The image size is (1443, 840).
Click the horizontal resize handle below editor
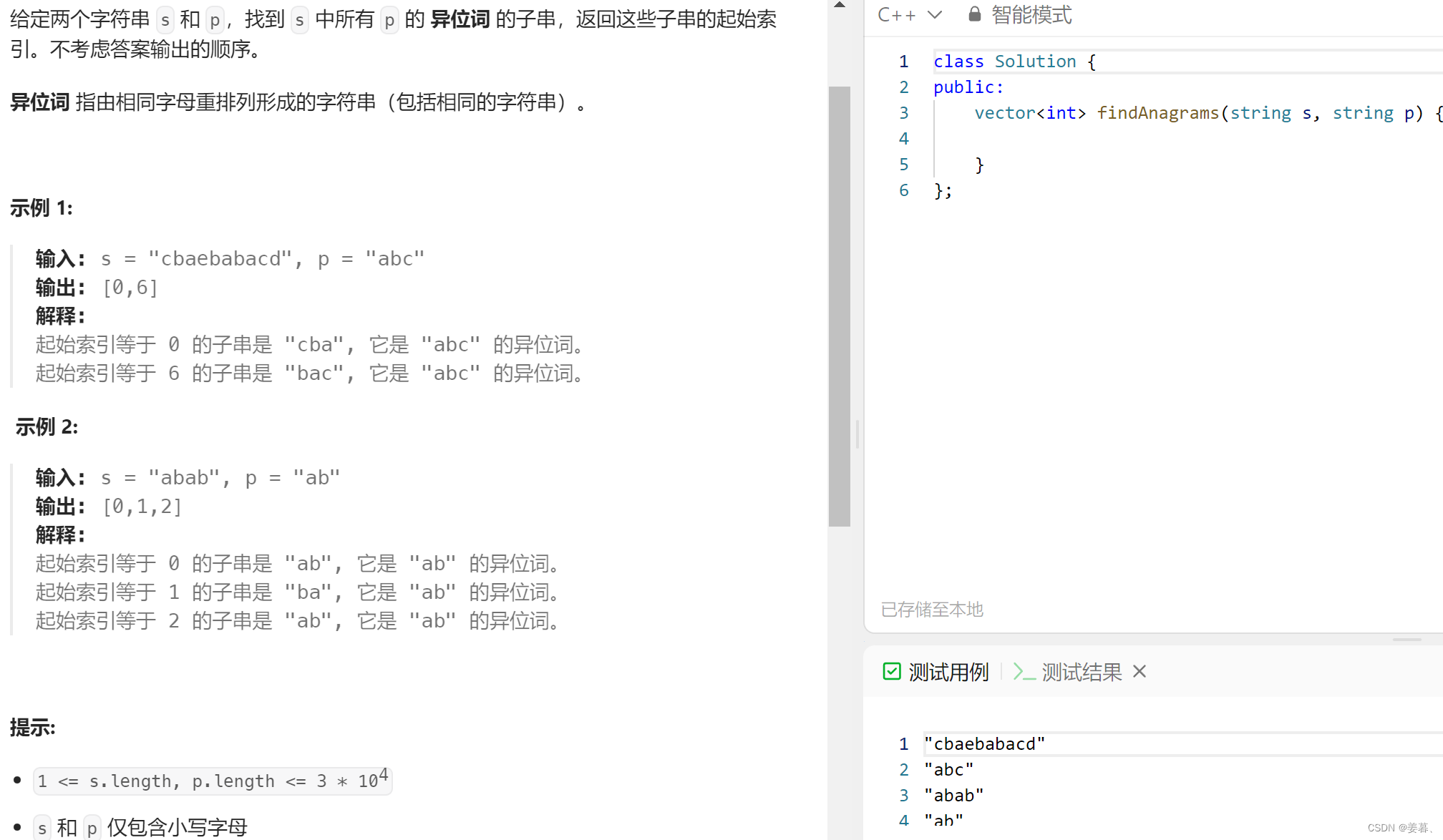point(1406,639)
